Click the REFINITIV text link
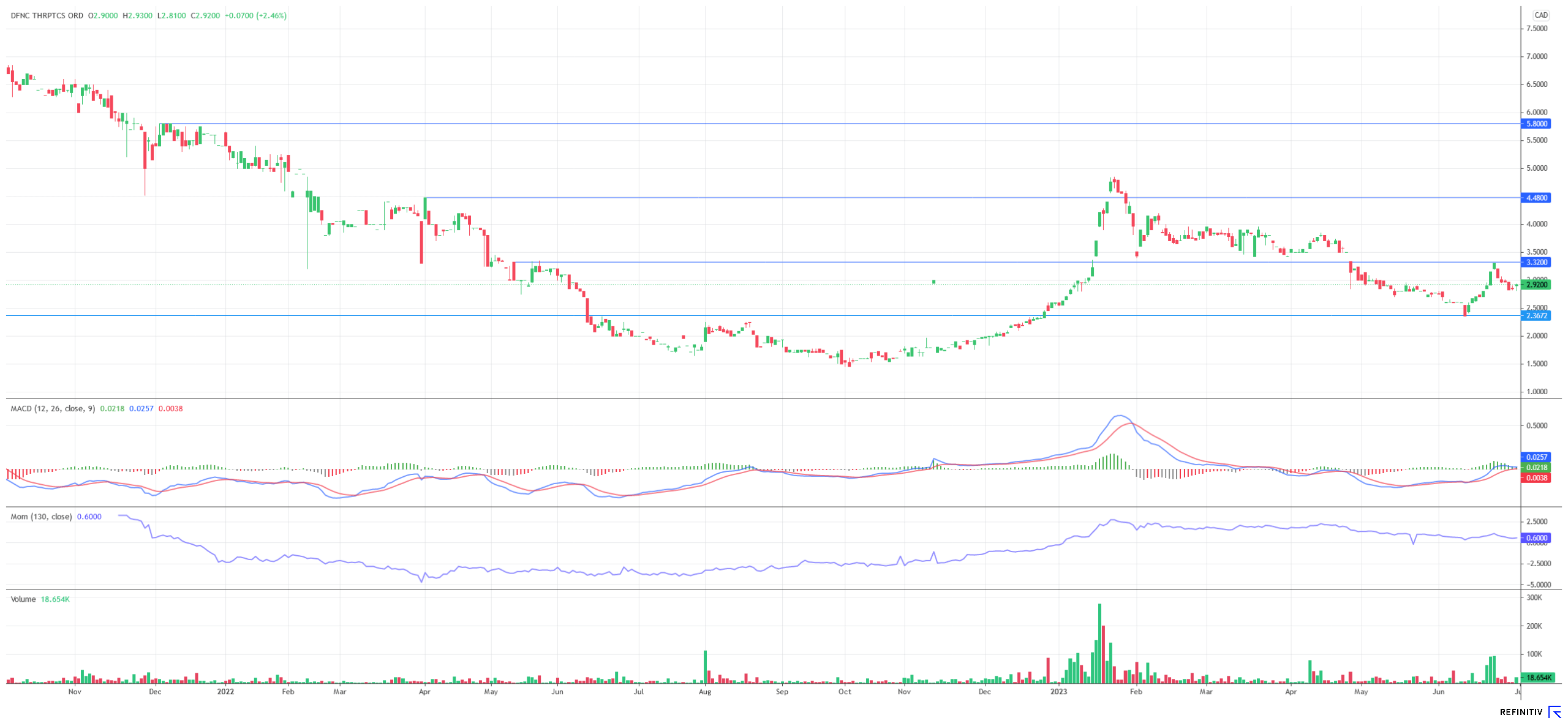 click(x=1521, y=711)
